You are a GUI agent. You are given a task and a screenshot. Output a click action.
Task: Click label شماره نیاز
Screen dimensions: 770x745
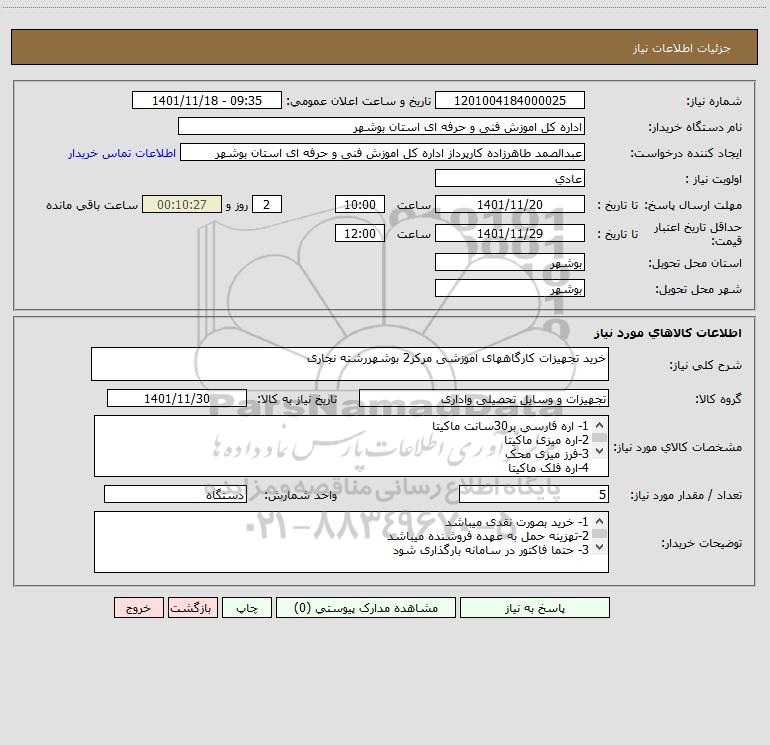pos(714,101)
